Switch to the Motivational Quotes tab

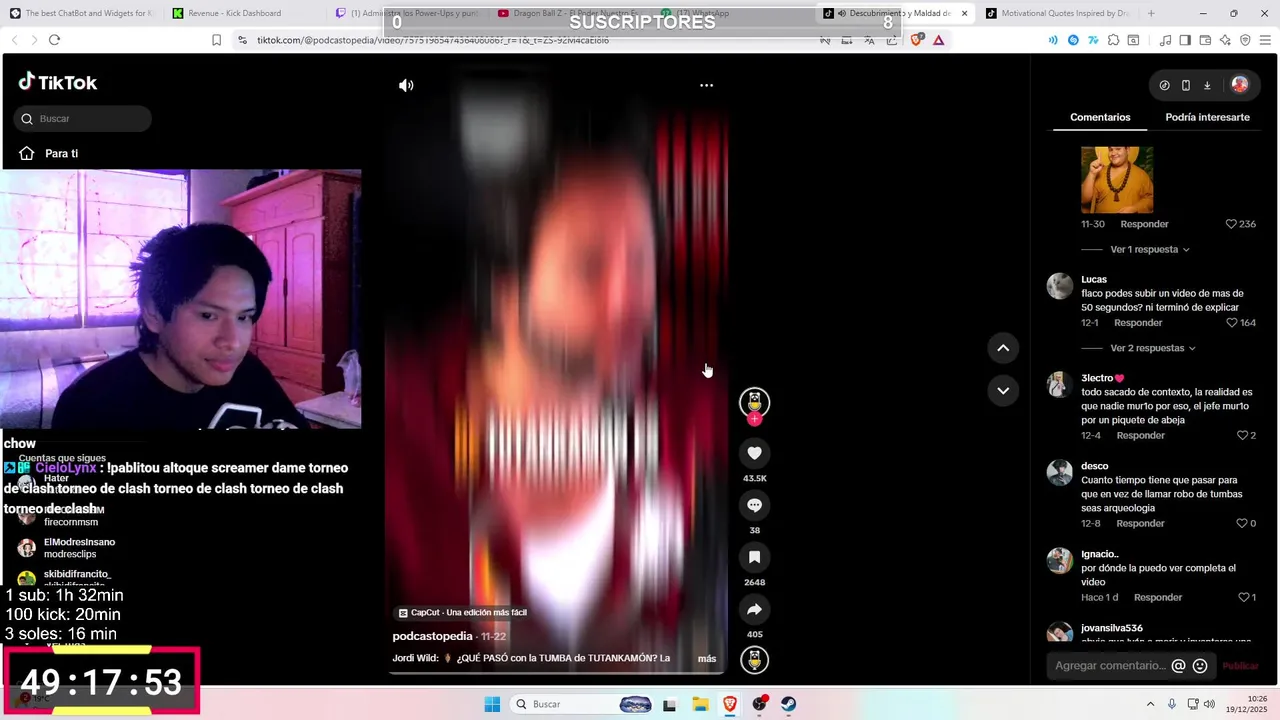pyautogui.click(x=1060, y=13)
